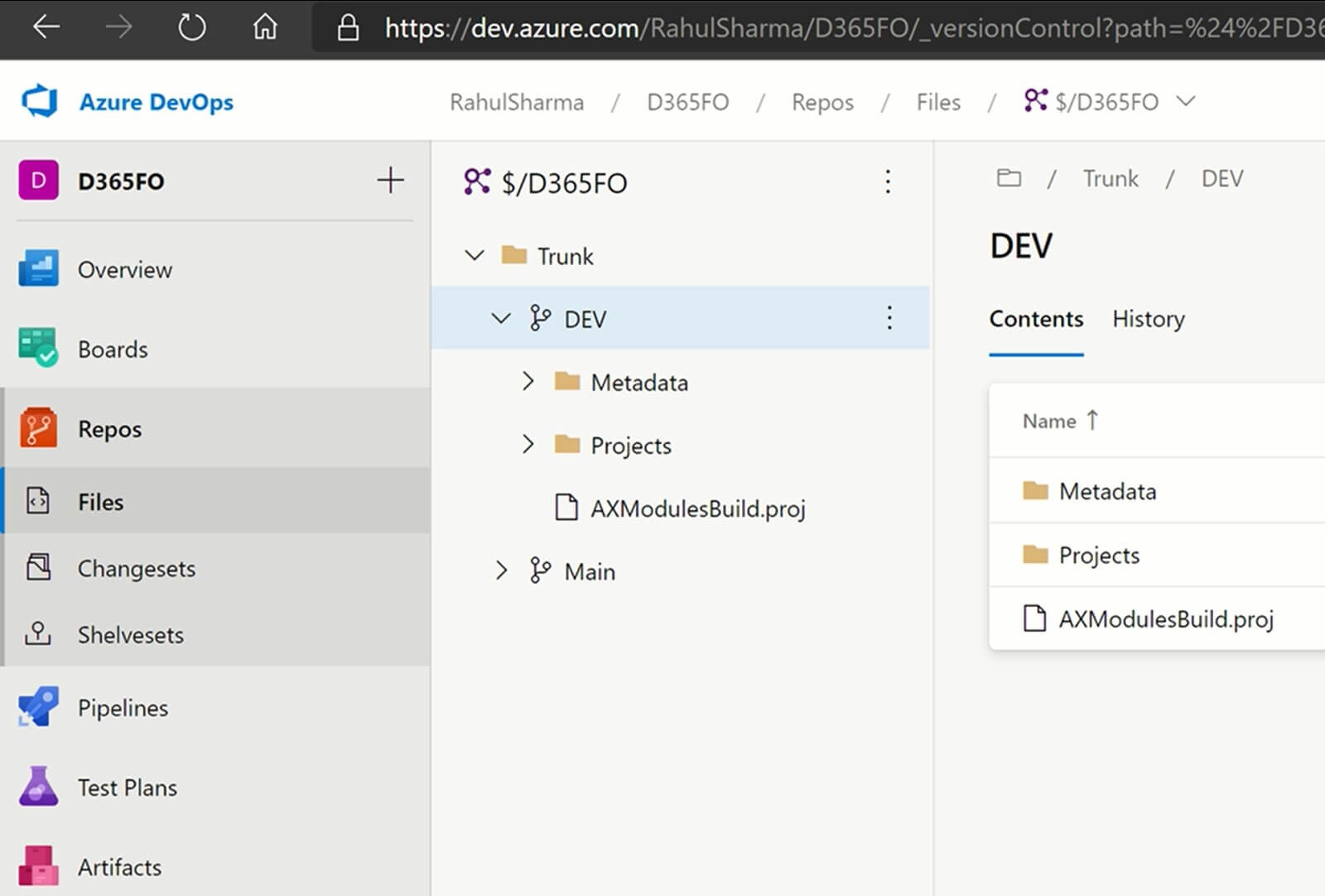Go to Test Plans flask icon
Image resolution: width=1325 pixels, height=896 pixels.
point(38,787)
